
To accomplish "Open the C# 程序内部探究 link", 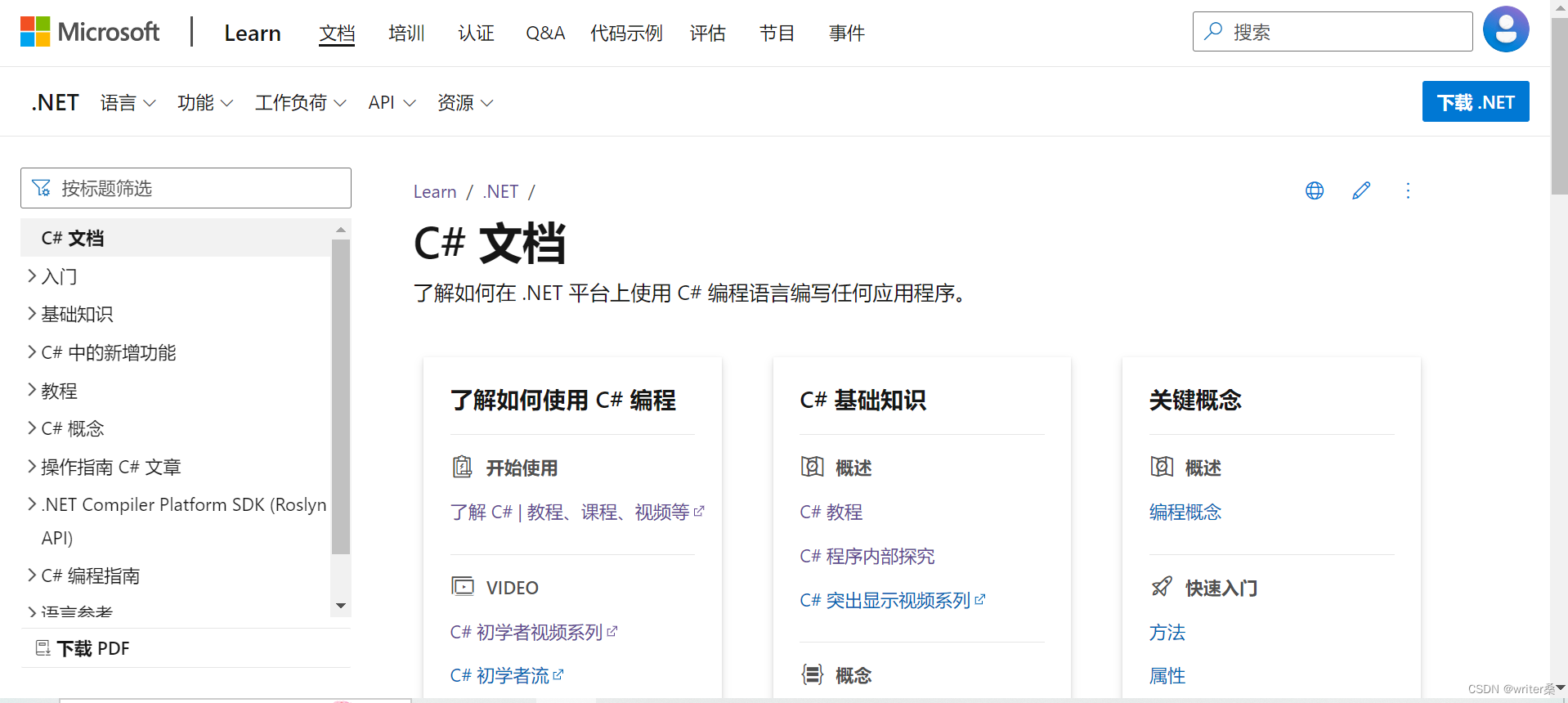I will pos(867,556).
